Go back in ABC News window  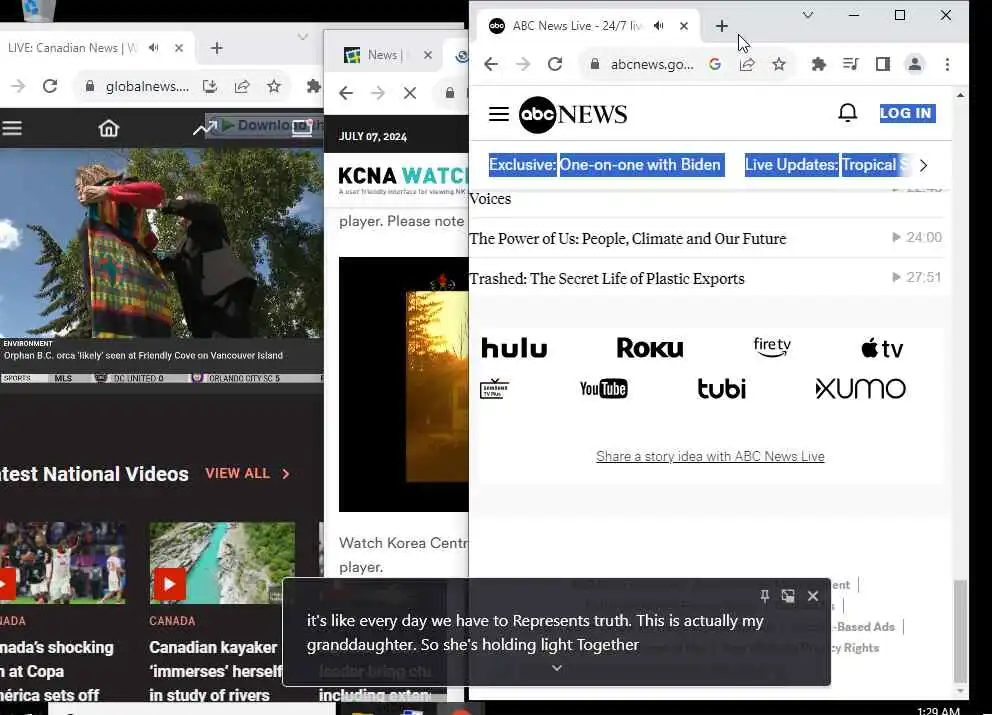coord(491,64)
